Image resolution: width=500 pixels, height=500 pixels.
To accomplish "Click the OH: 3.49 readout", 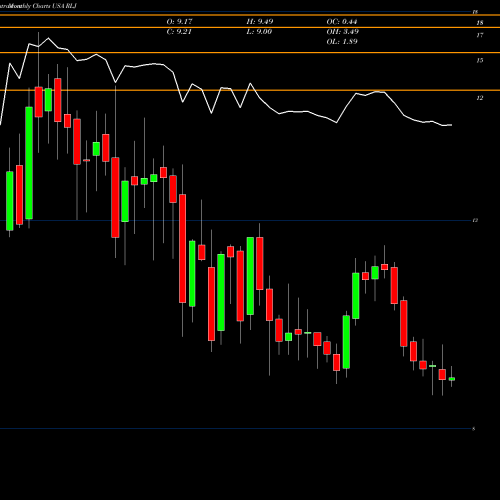I will click(x=342, y=32).
